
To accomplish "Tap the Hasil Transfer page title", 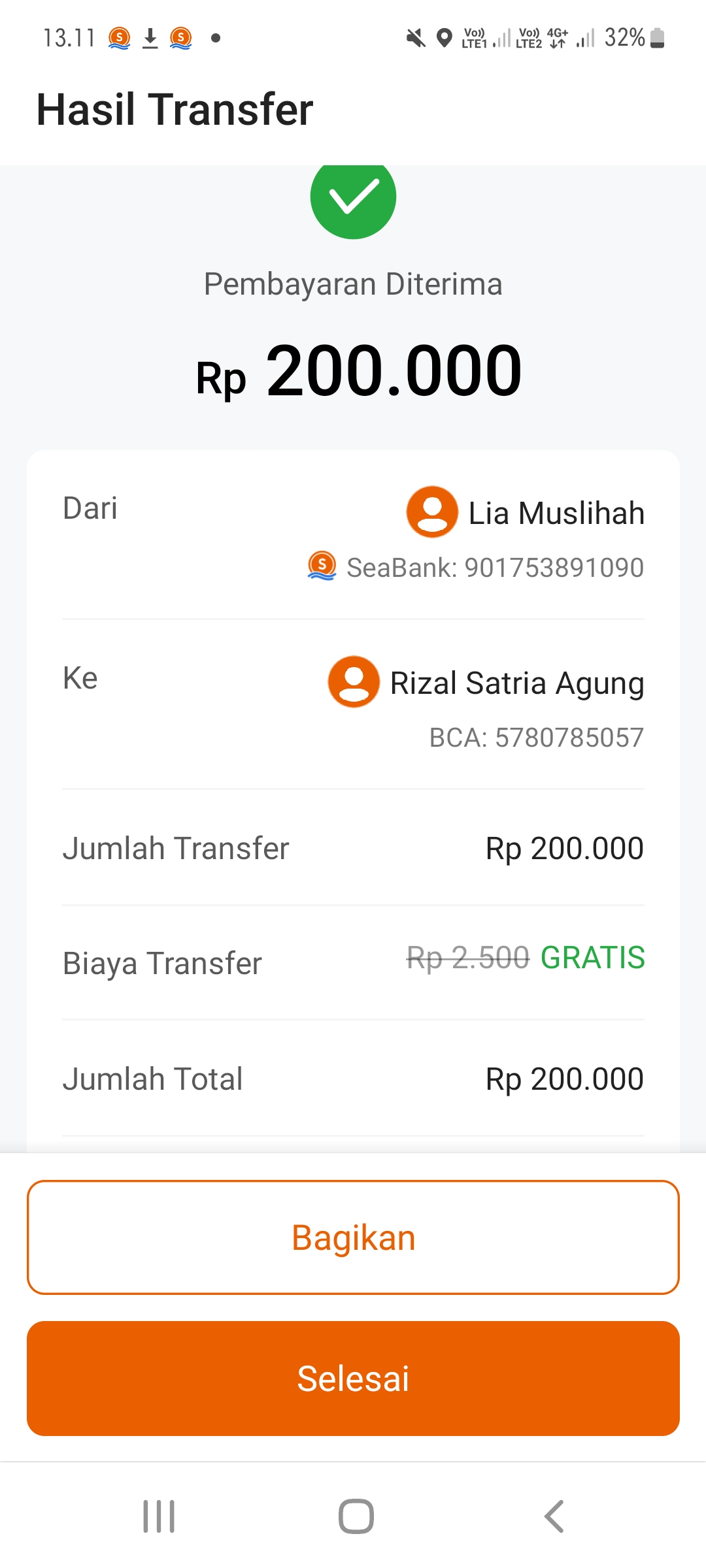I will (175, 109).
